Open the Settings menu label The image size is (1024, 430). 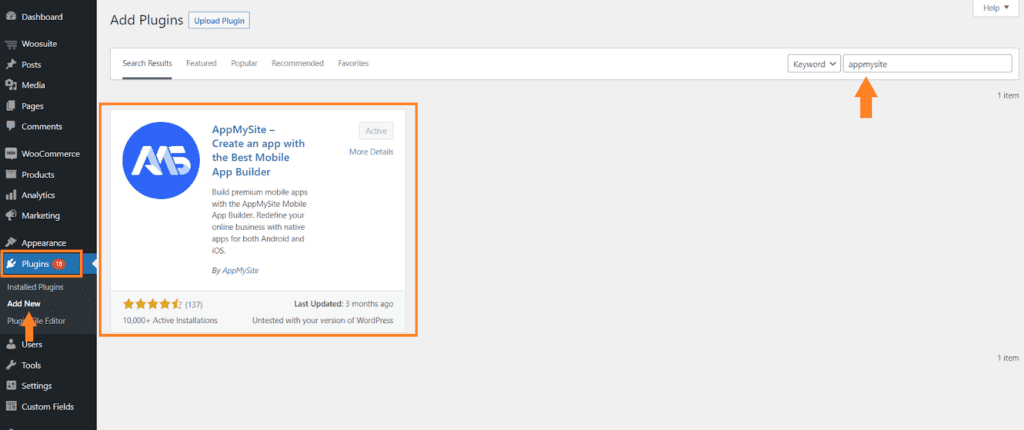pos(37,386)
